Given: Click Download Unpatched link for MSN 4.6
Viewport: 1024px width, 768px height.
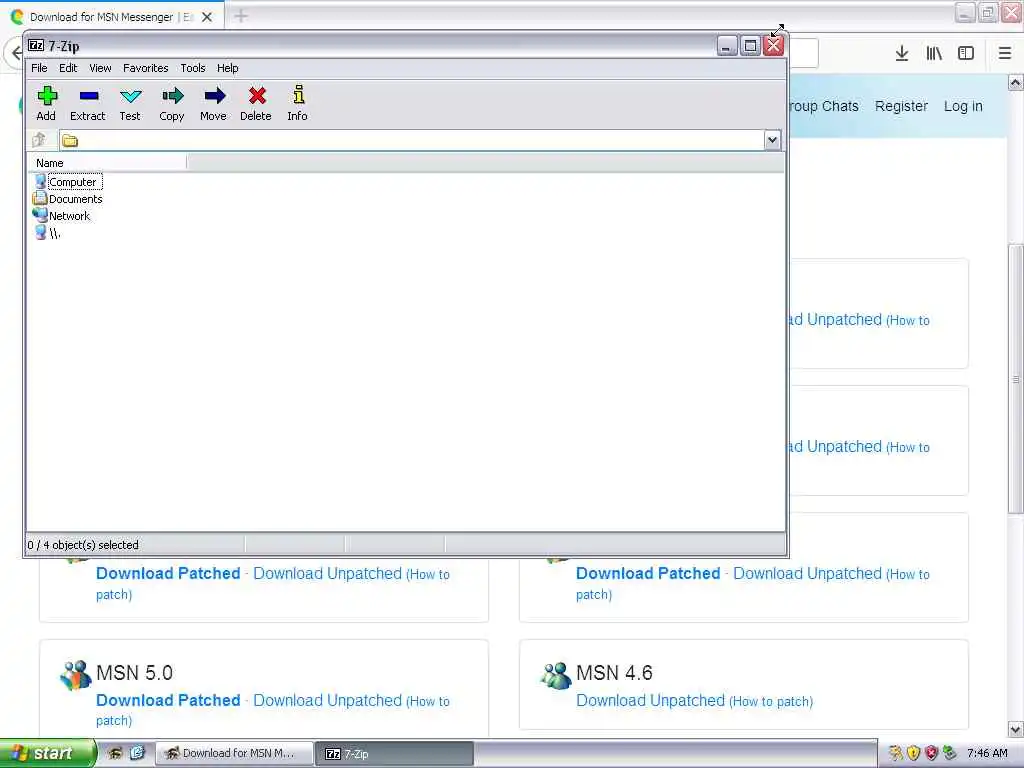Looking at the screenshot, I should click(x=650, y=700).
